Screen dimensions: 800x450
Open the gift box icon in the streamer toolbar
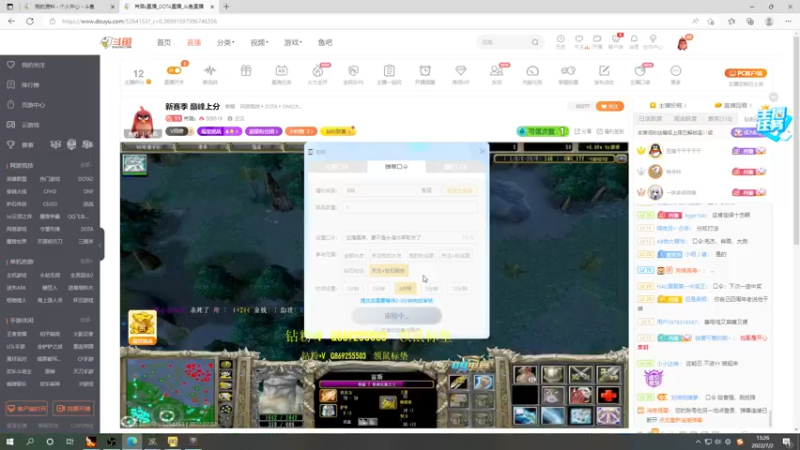(x=246, y=70)
